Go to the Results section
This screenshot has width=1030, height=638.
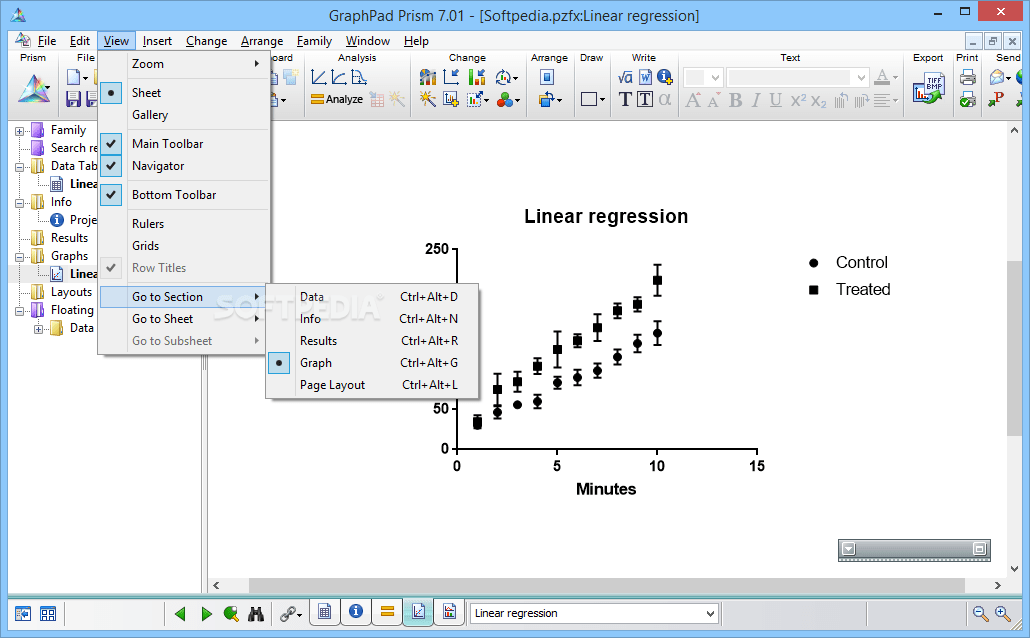pos(372,341)
